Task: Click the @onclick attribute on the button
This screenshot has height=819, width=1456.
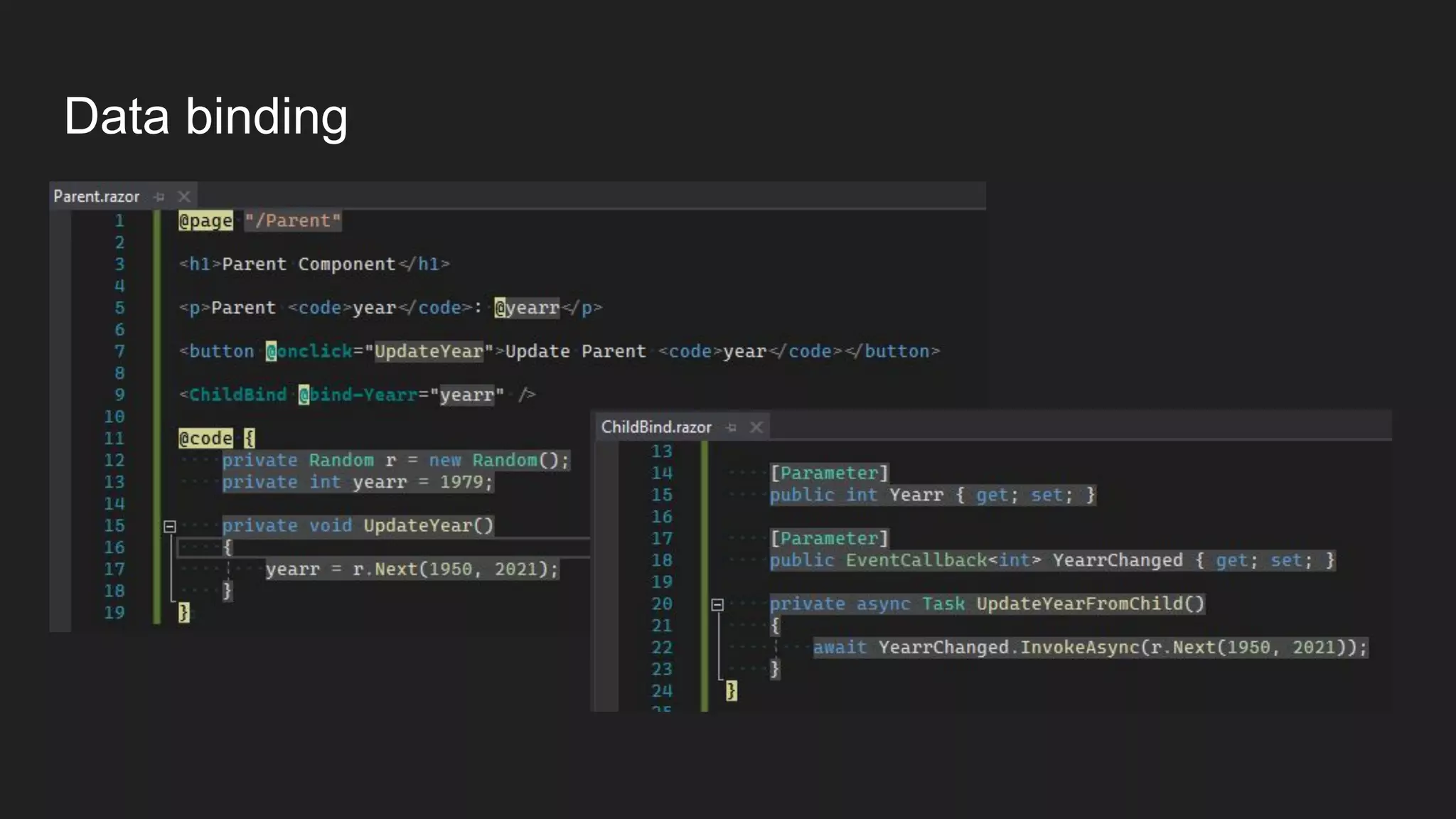Action: click(x=309, y=351)
